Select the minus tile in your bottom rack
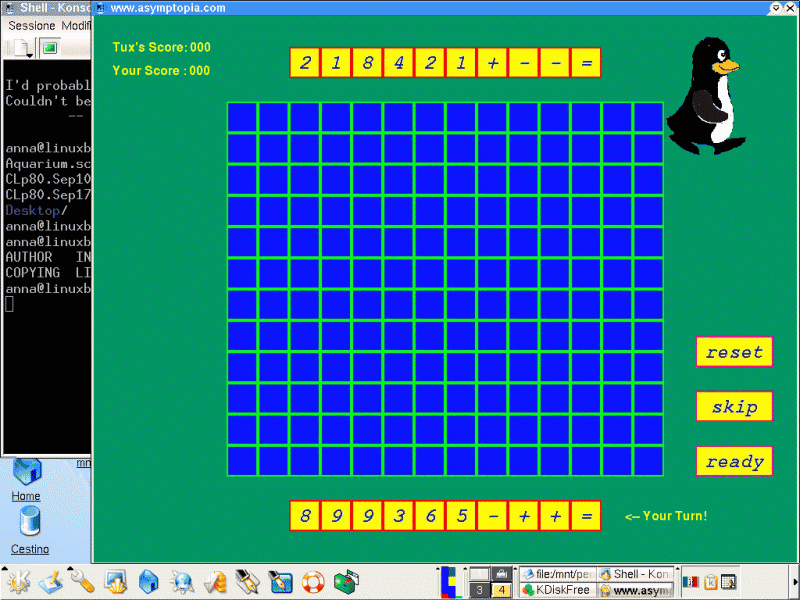This screenshot has height=600, width=800. pos(492,516)
